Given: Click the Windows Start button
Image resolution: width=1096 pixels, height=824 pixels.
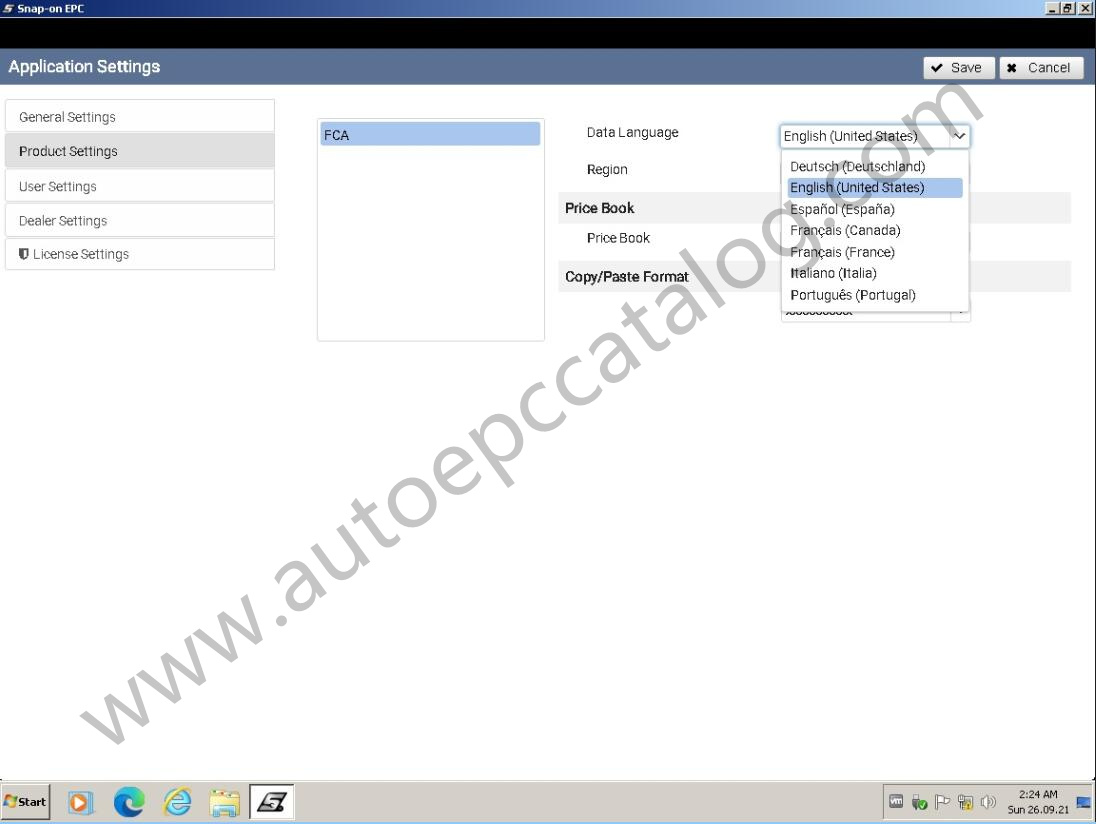Looking at the screenshot, I should pyautogui.click(x=25, y=802).
